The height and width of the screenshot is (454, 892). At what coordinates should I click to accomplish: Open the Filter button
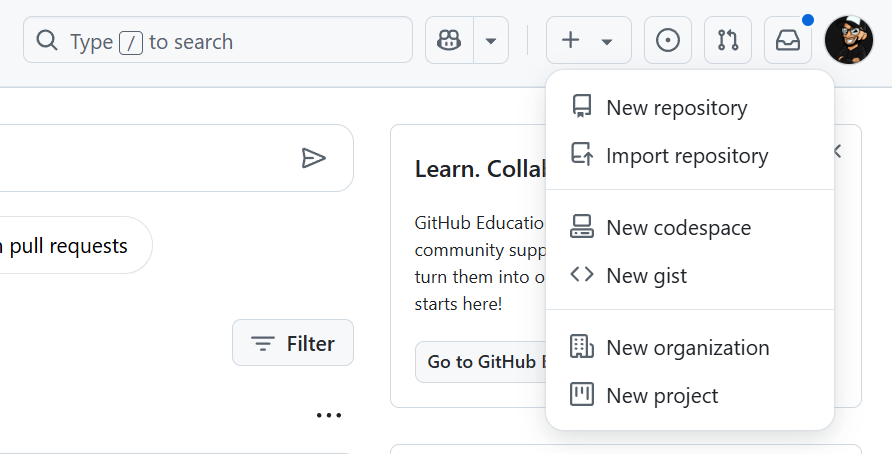tap(293, 343)
